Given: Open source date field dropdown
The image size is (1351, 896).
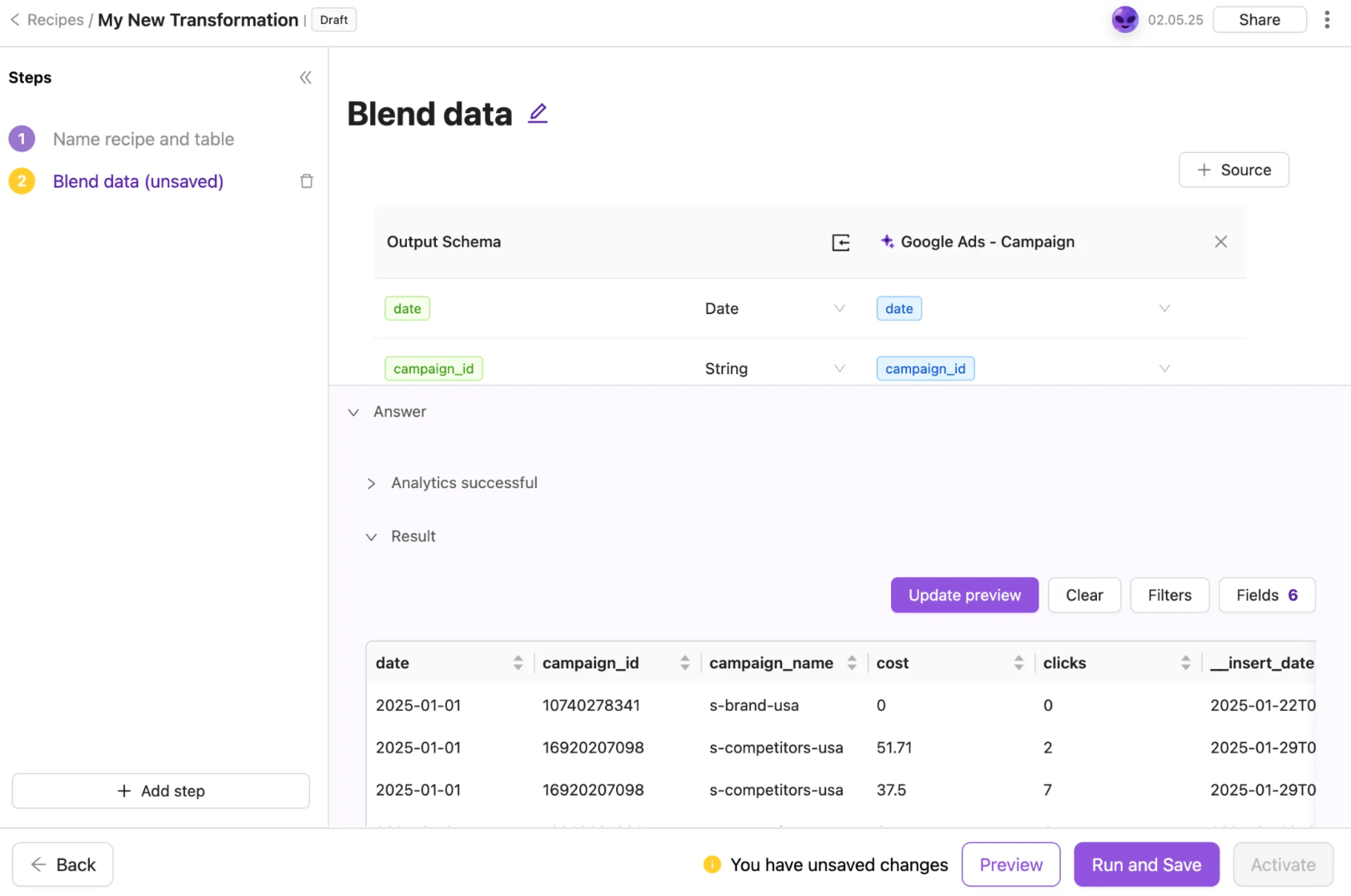Looking at the screenshot, I should click(x=1164, y=309).
